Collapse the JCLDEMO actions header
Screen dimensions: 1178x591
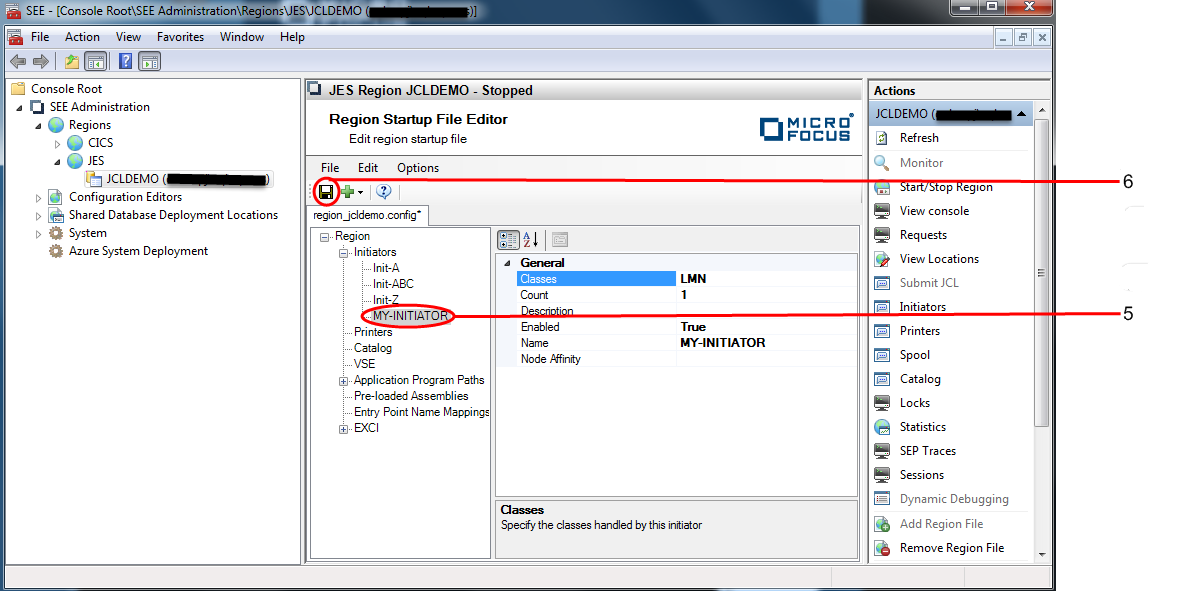1022,114
